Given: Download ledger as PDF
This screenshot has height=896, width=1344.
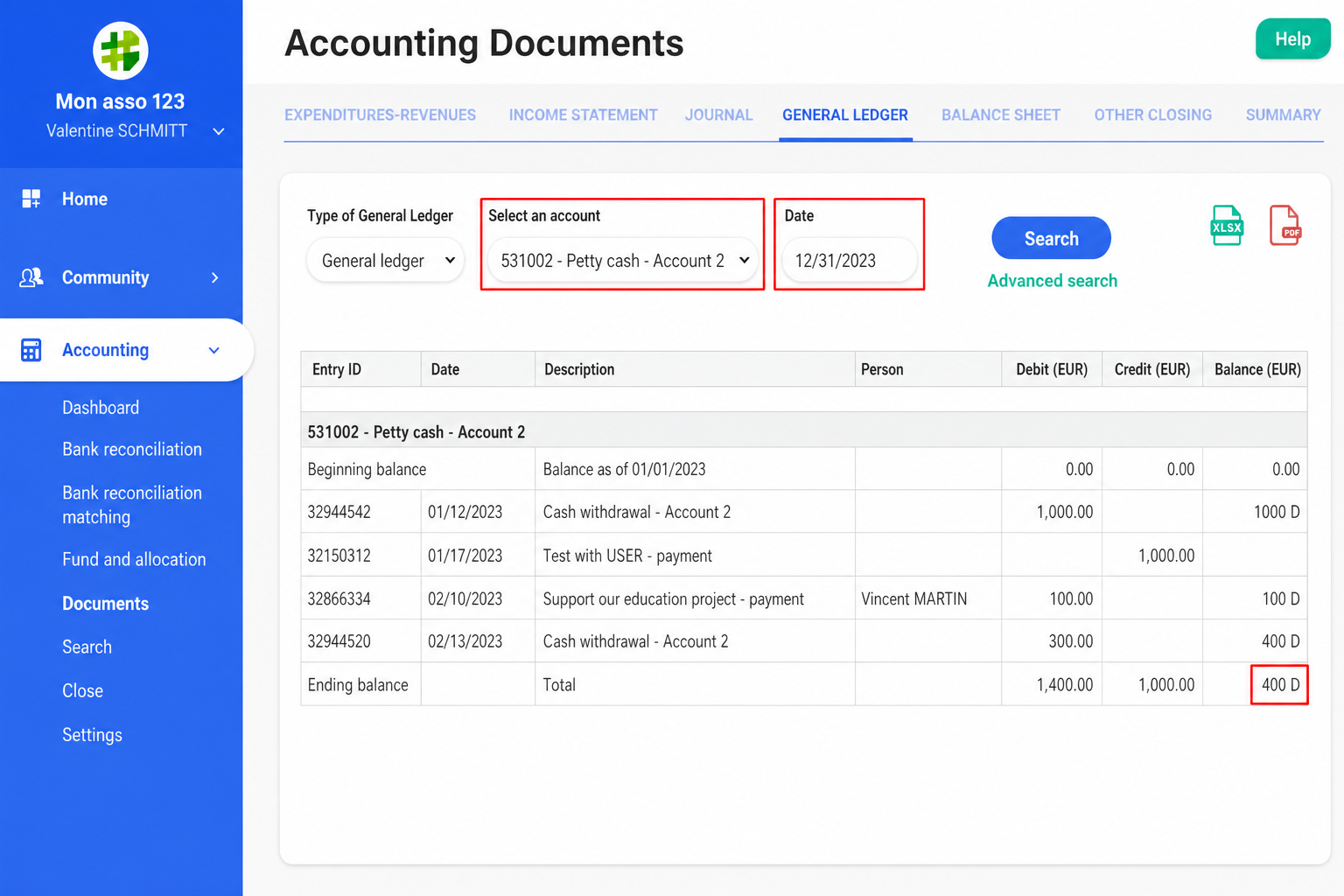Looking at the screenshot, I should [1285, 226].
